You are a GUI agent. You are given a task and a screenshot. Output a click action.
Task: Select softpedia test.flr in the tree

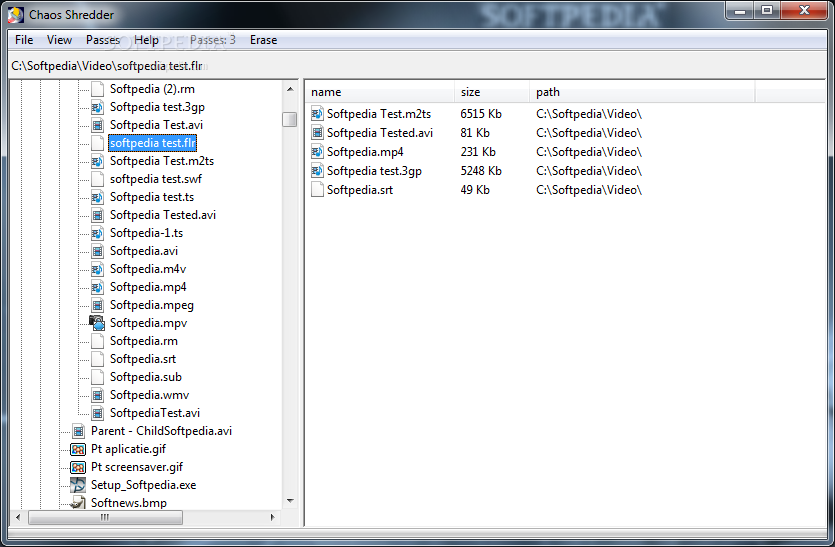(x=153, y=143)
